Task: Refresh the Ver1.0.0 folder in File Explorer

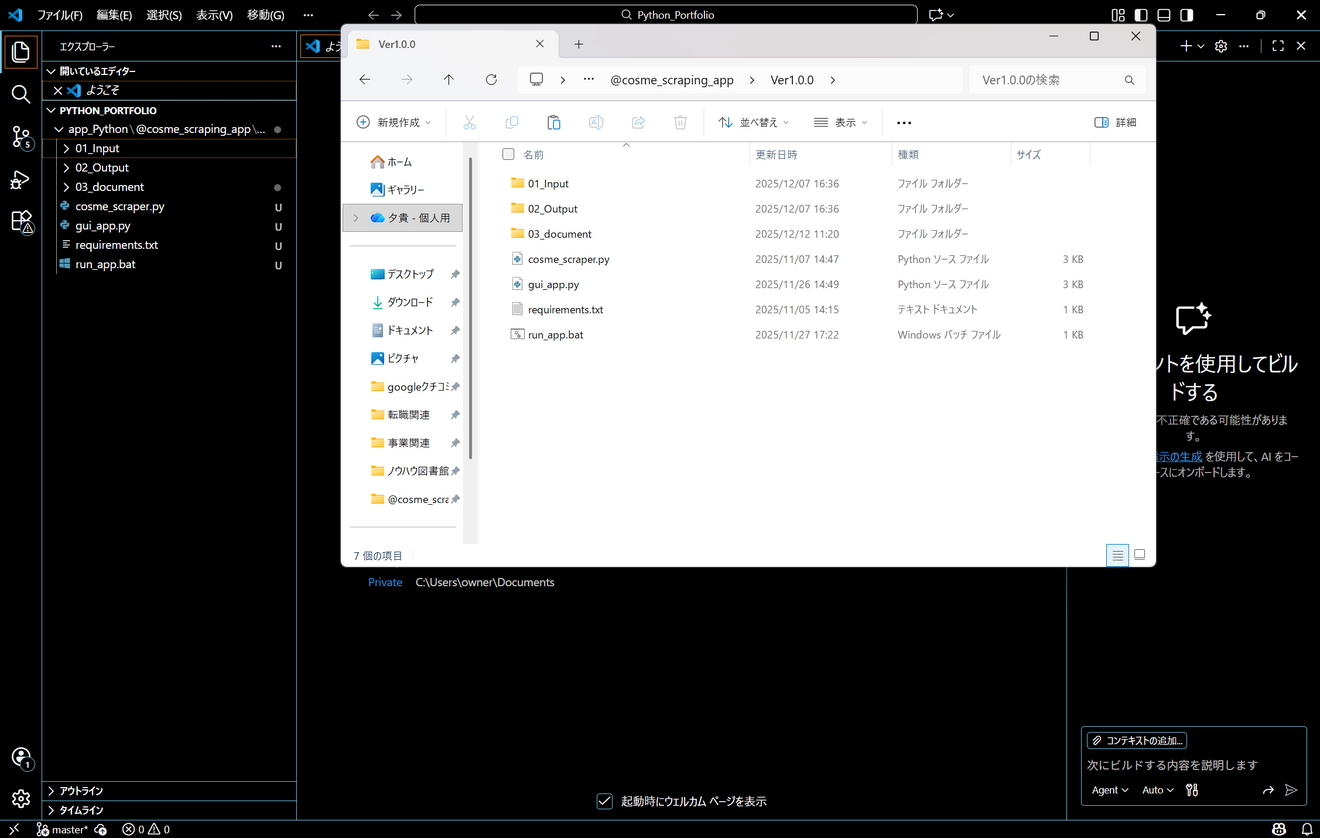Action: [491, 80]
